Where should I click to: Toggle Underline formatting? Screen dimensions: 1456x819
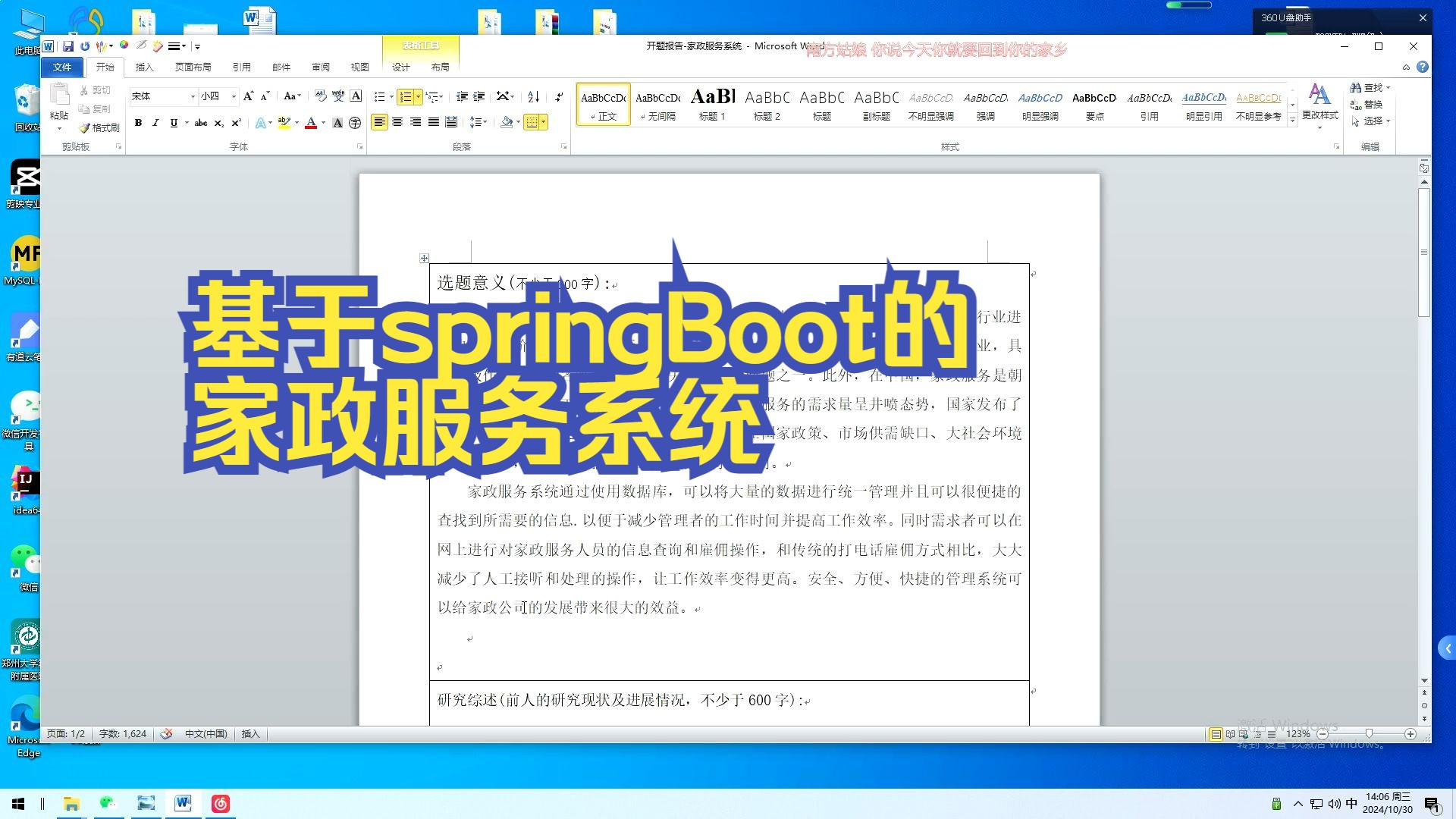coord(174,122)
